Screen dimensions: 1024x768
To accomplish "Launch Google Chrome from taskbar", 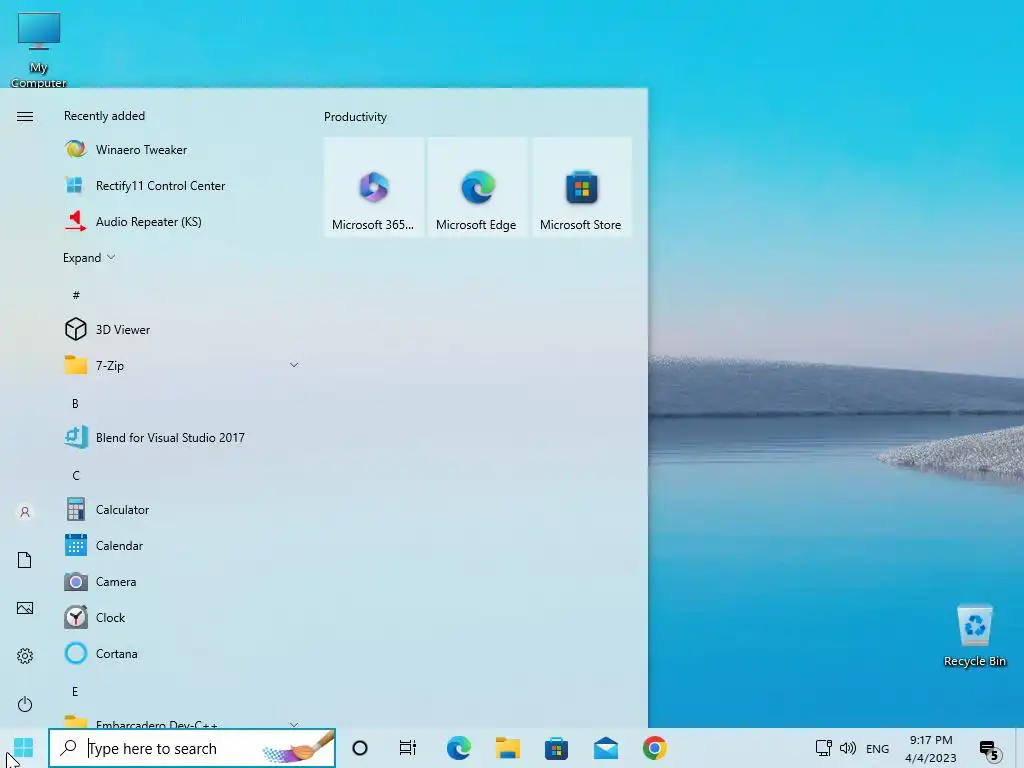I will (x=654, y=748).
